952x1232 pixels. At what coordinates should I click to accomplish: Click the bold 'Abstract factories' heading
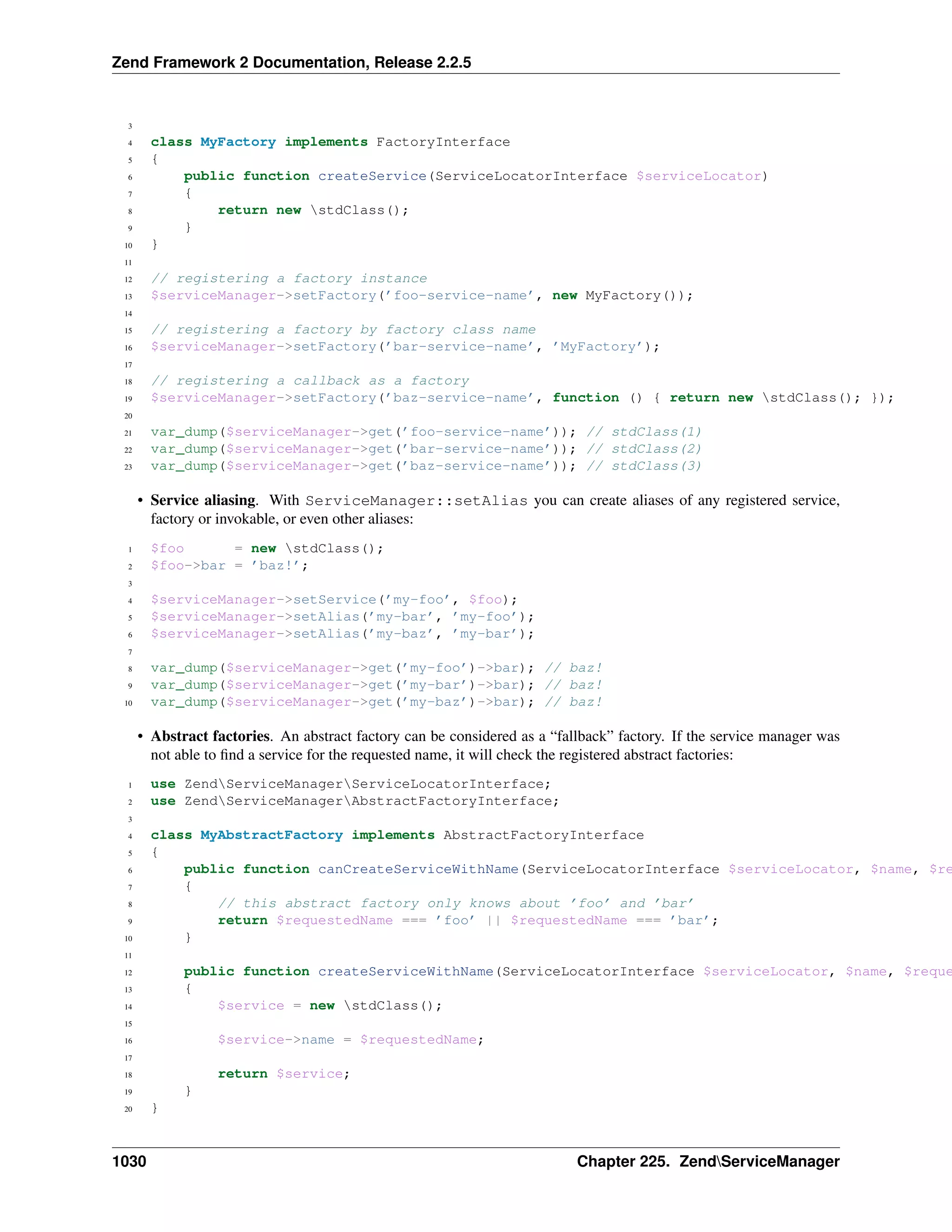click(211, 736)
